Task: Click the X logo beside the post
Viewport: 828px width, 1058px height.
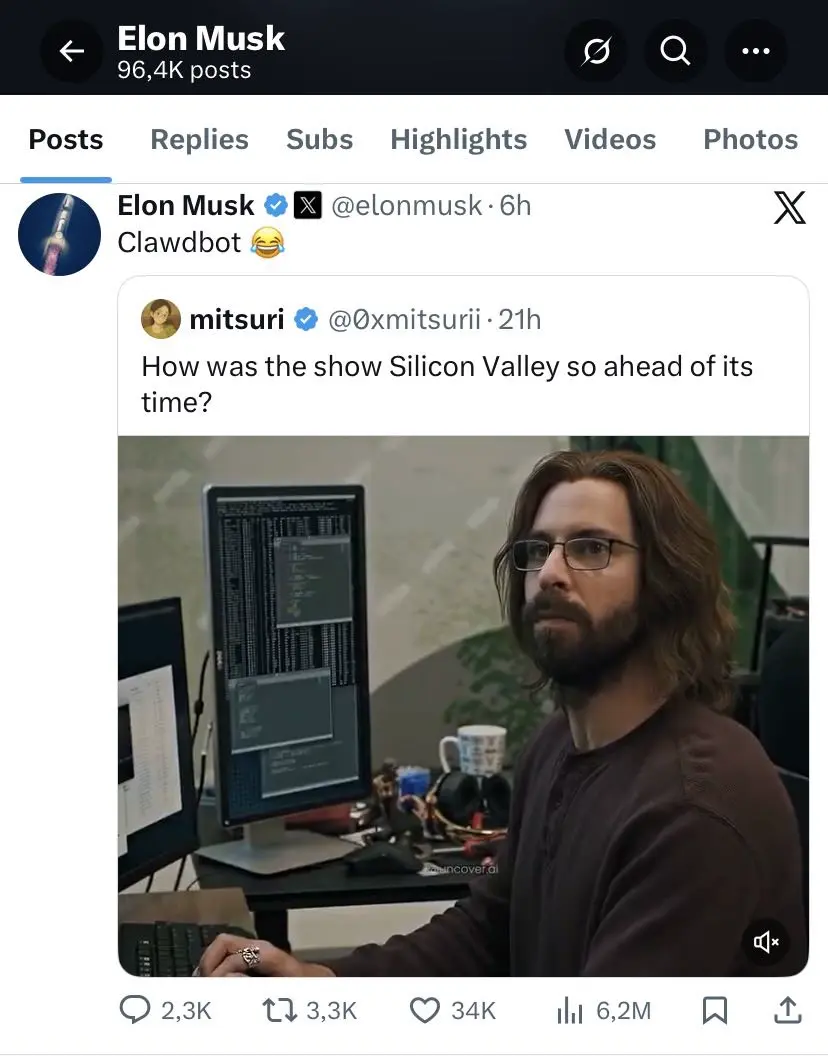Action: click(x=790, y=207)
